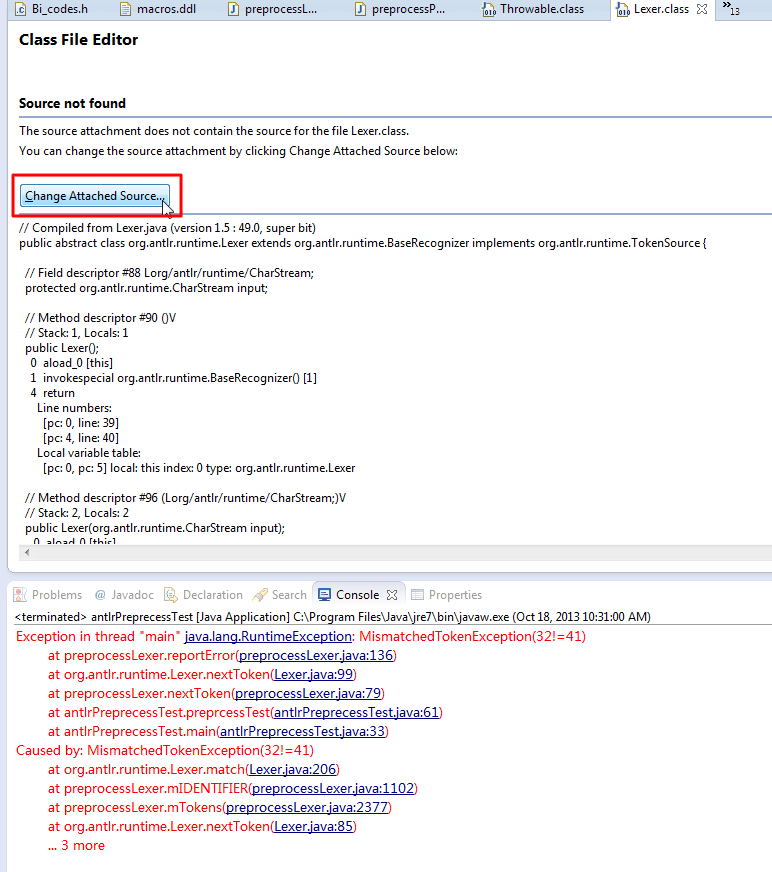Click Declaration tab icon
This screenshot has width=772, height=872.
(x=170, y=594)
